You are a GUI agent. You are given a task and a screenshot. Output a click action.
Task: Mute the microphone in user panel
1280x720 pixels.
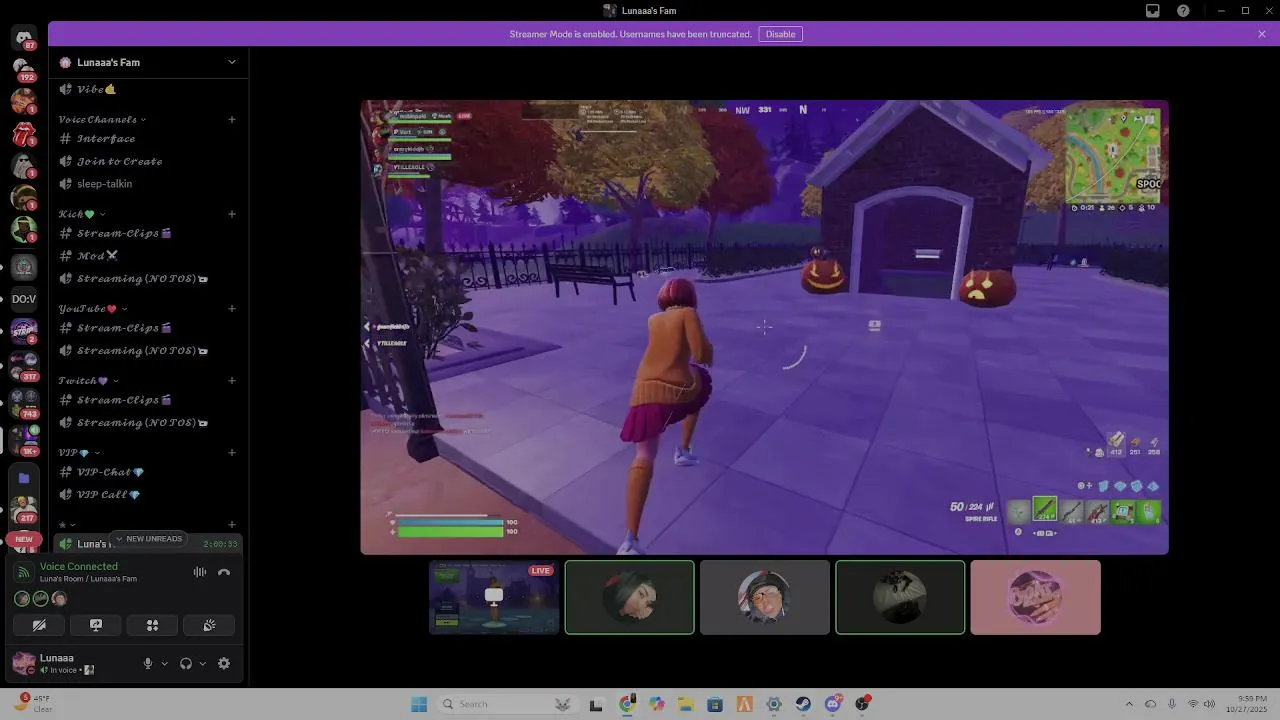148,663
